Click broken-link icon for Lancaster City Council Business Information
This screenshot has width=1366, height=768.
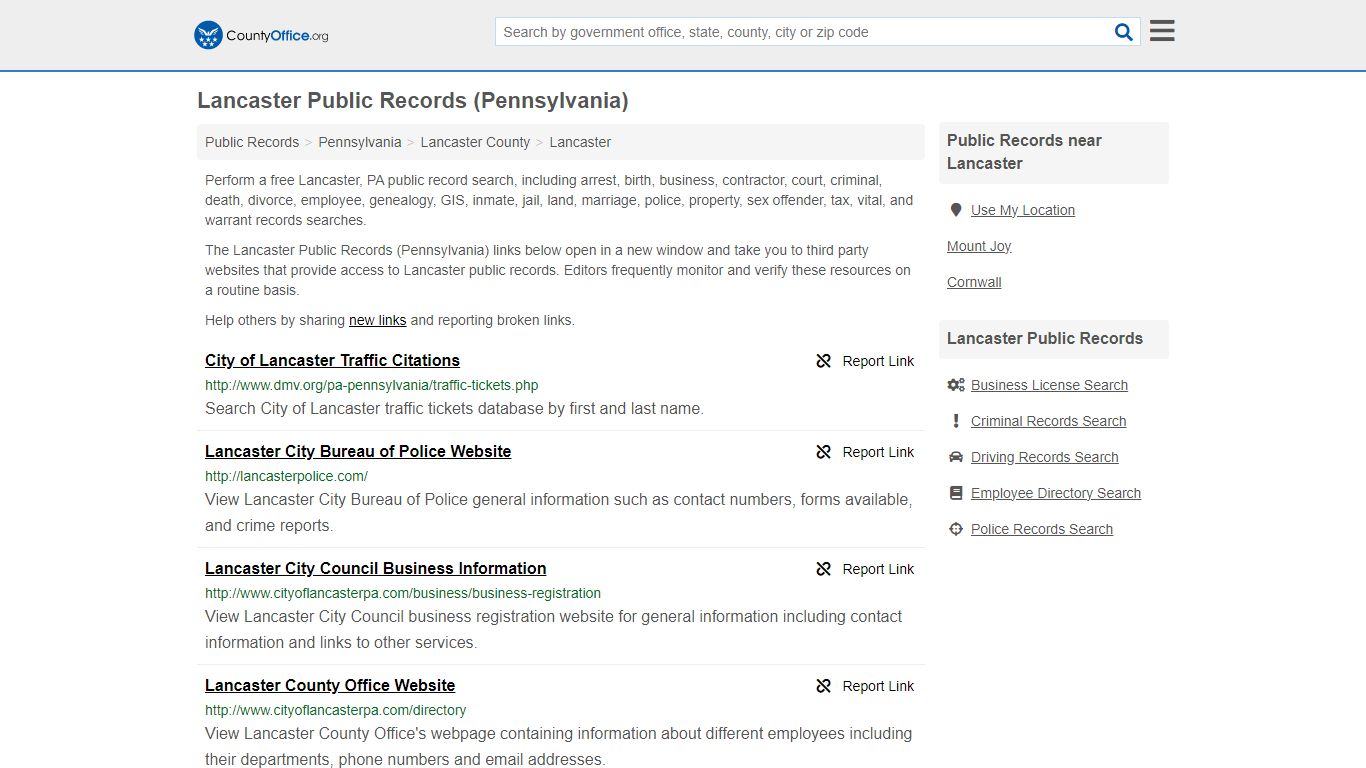click(824, 569)
